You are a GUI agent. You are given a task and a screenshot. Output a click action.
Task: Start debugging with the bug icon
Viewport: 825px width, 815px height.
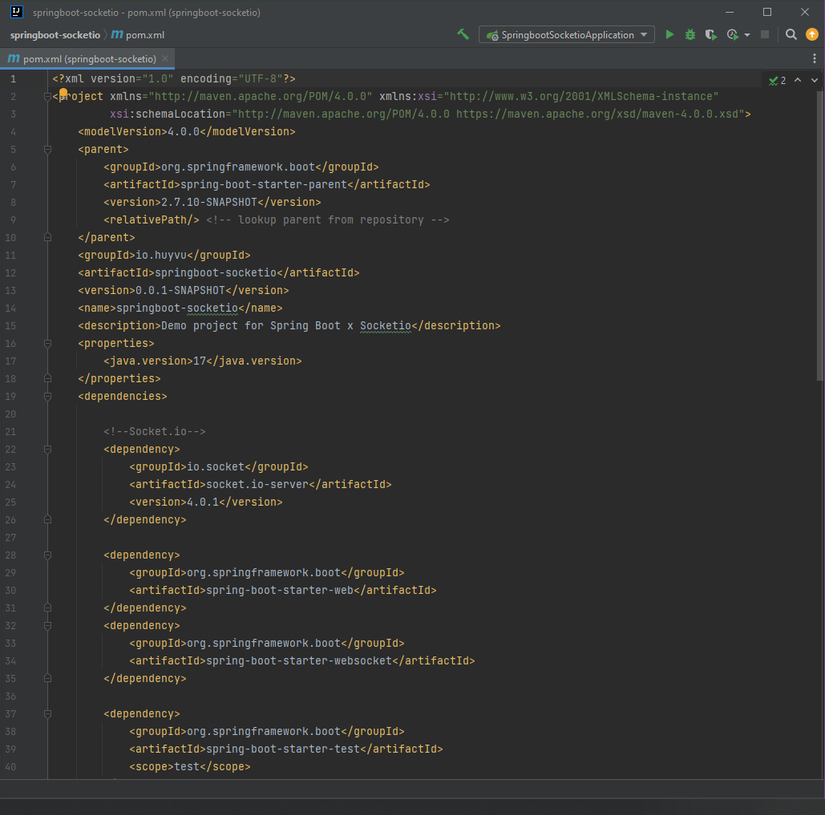point(689,33)
